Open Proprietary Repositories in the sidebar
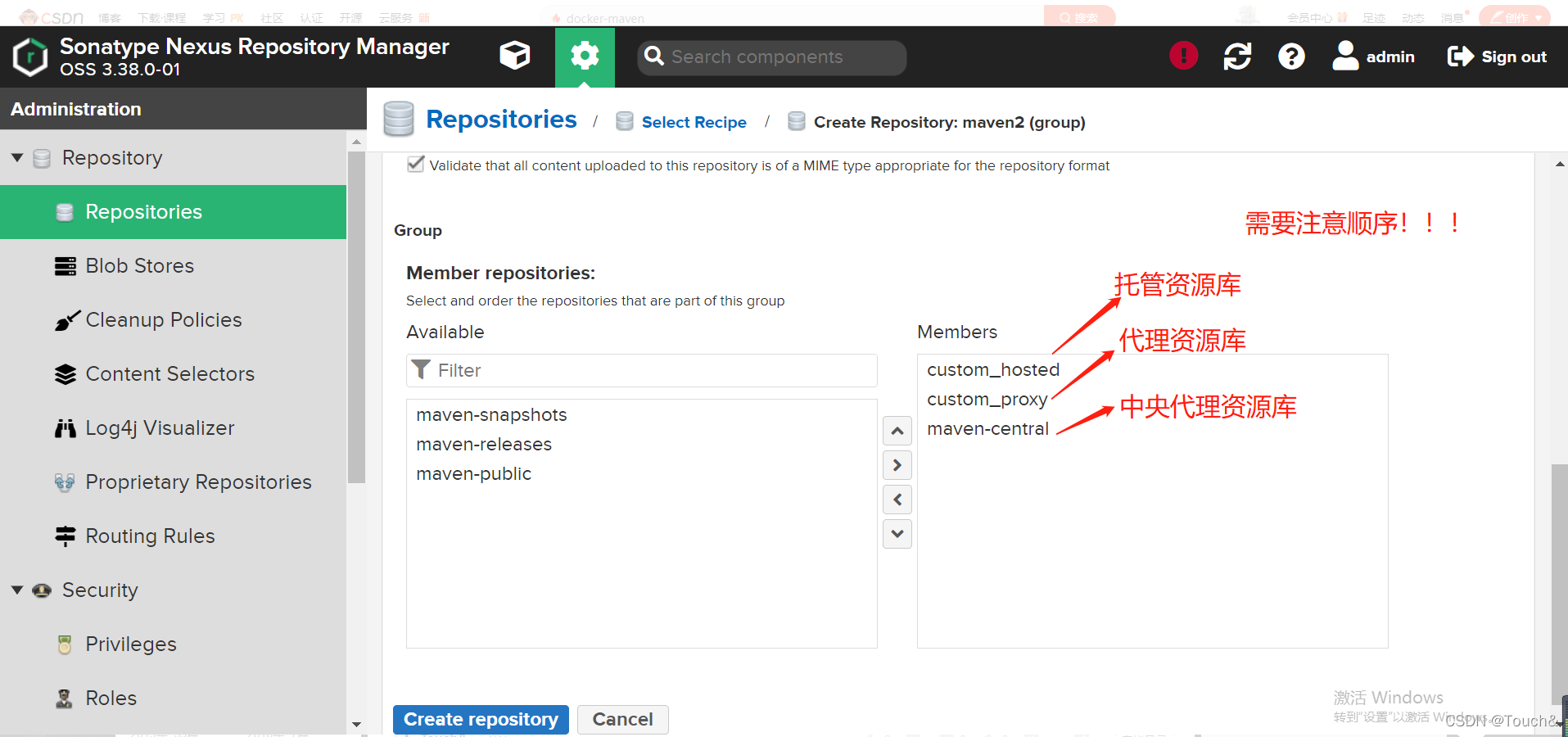Image resolution: width=1568 pixels, height=737 pixels. pyautogui.click(x=173, y=482)
